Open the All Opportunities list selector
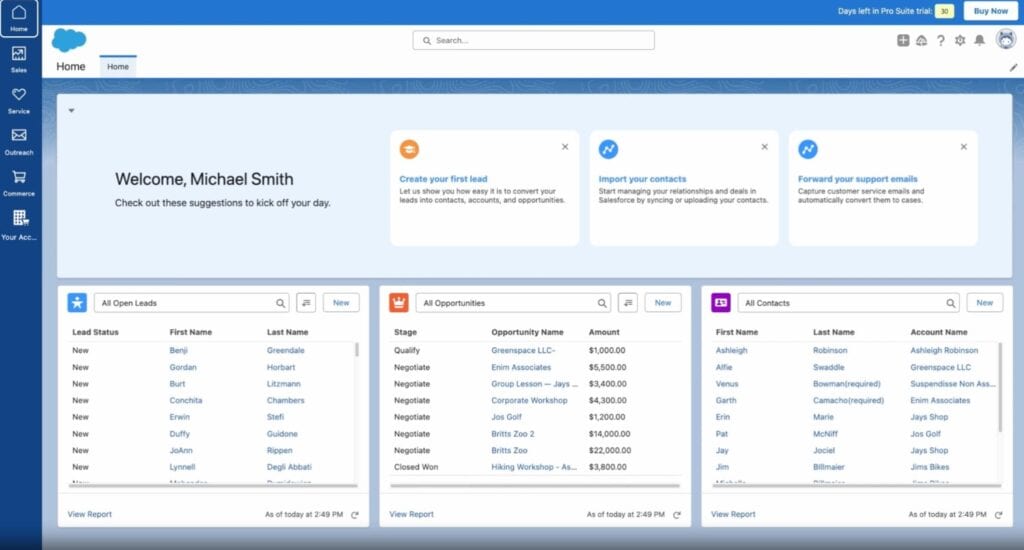Image resolution: width=1024 pixels, height=550 pixels. (514, 303)
